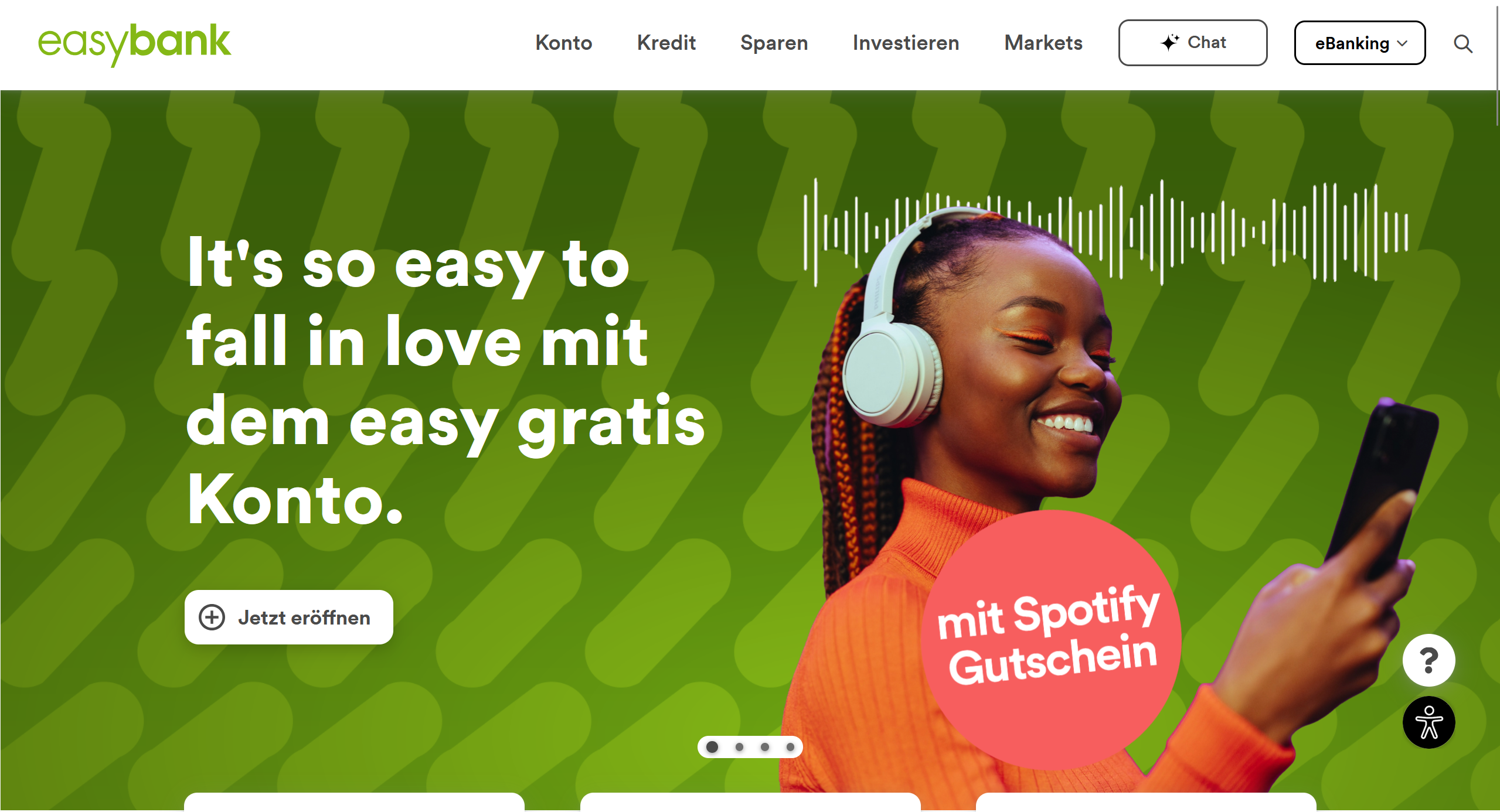
Task: Open the Kredit menu
Action: (666, 43)
